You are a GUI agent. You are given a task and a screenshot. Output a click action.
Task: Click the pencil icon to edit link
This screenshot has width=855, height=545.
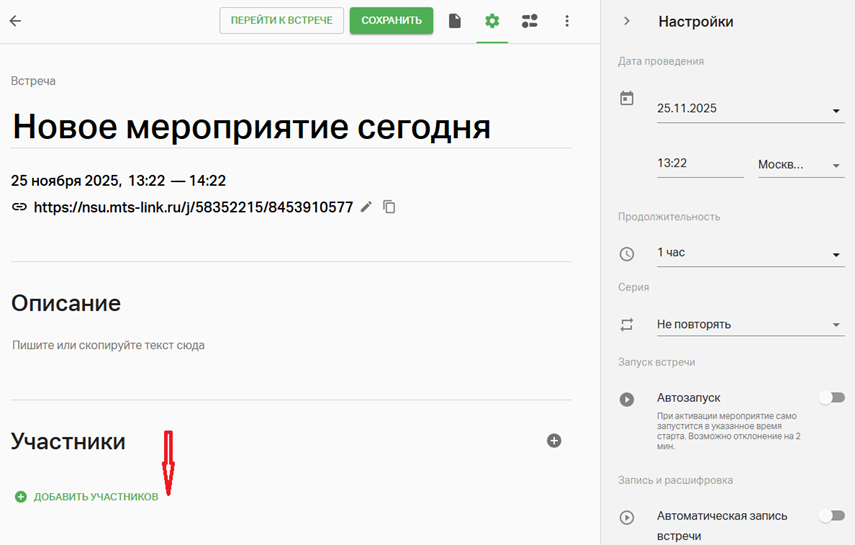(x=366, y=207)
